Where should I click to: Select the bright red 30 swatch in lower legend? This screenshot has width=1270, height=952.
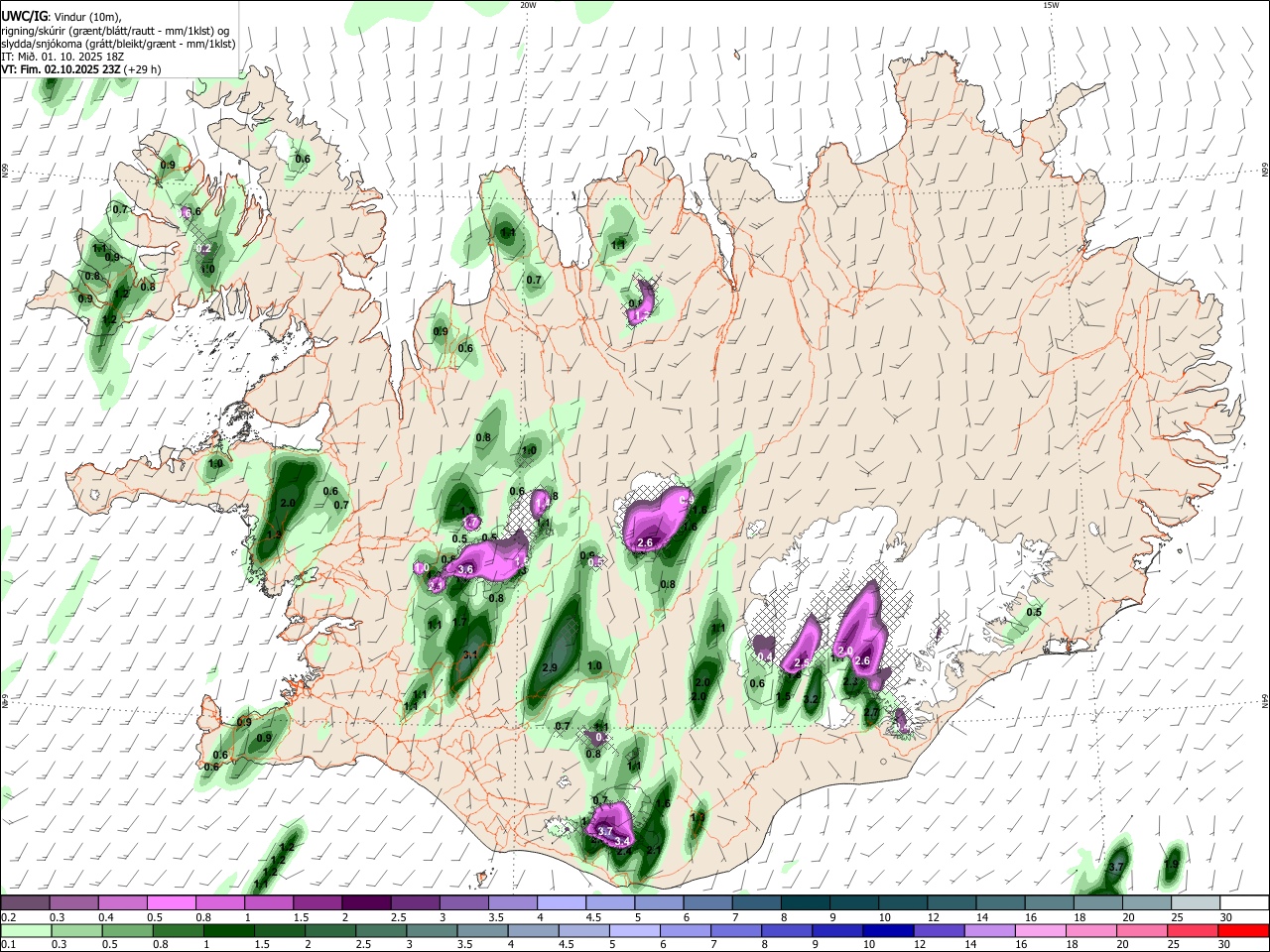click(x=1243, y=930)
